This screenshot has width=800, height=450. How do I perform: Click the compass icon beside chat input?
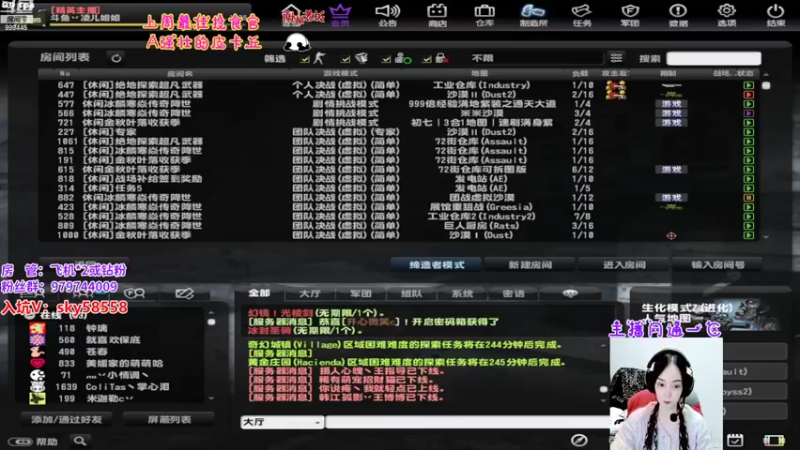click(x=579, y=440)
